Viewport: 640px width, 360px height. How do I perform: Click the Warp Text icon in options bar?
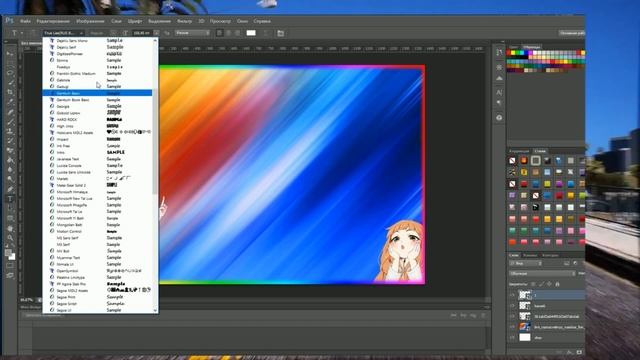click(x=266, y=33)
